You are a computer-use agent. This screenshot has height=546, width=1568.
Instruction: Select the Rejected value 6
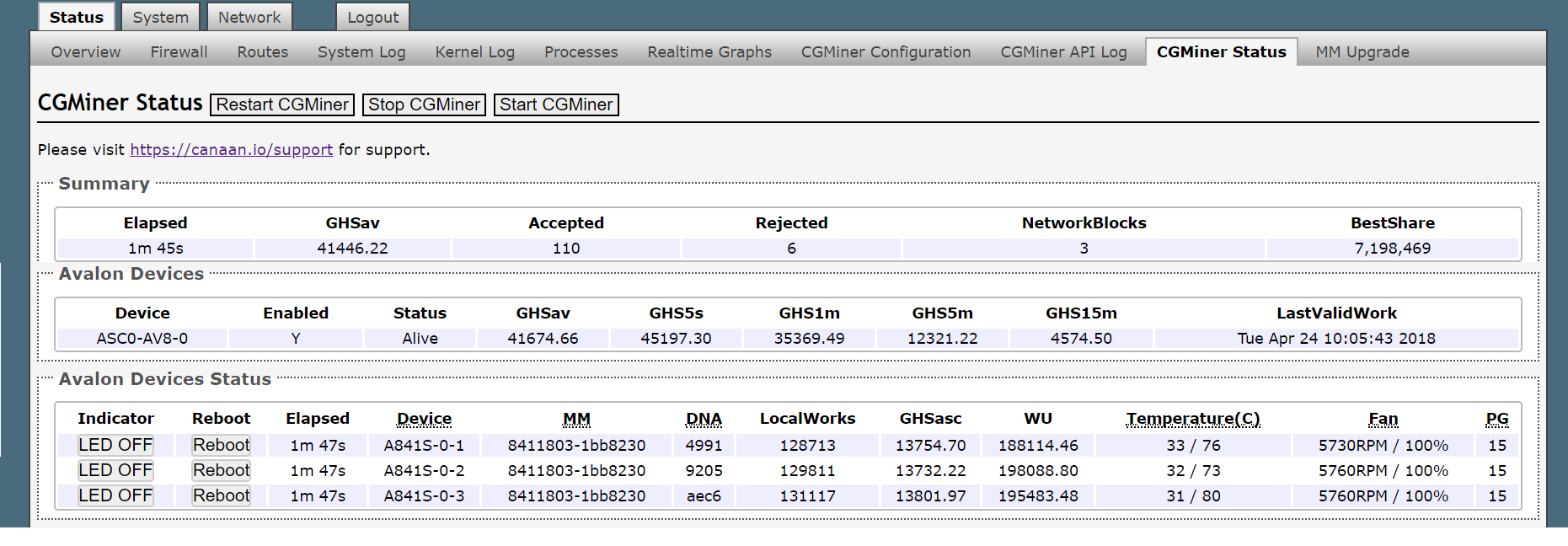(x=791, y=249)
